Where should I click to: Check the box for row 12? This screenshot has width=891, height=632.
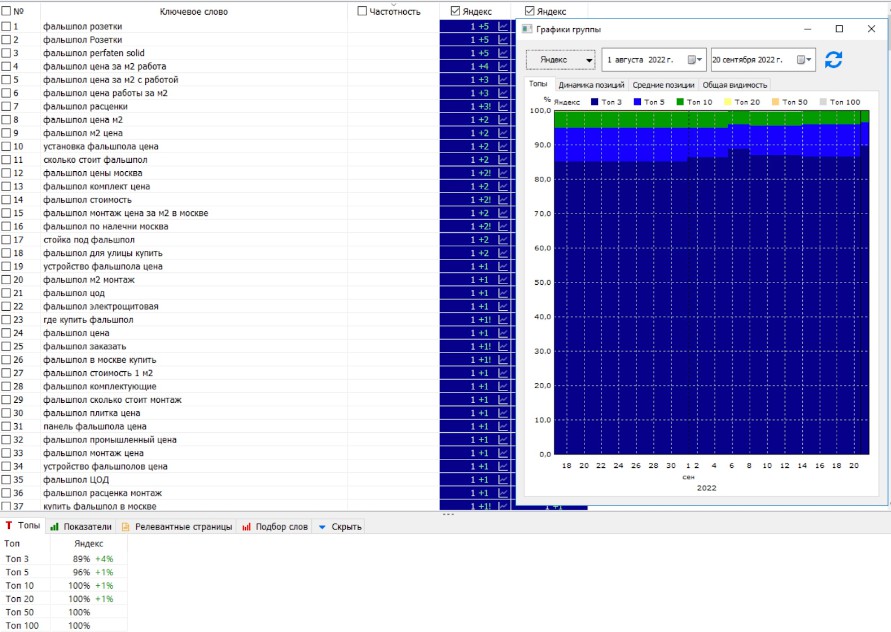[6, 173]
